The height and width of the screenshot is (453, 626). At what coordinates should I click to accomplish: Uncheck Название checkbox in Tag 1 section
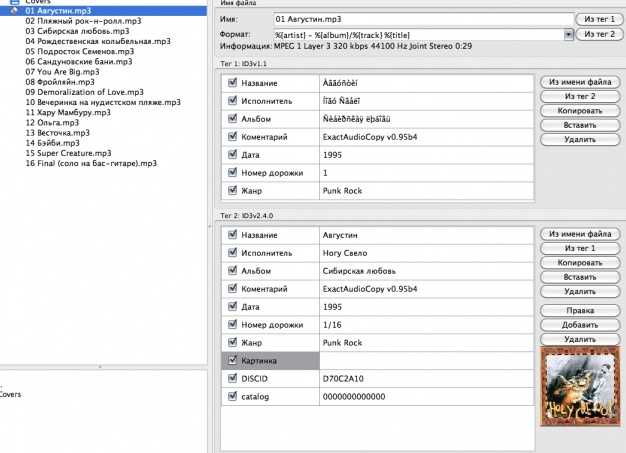(232, 82)
